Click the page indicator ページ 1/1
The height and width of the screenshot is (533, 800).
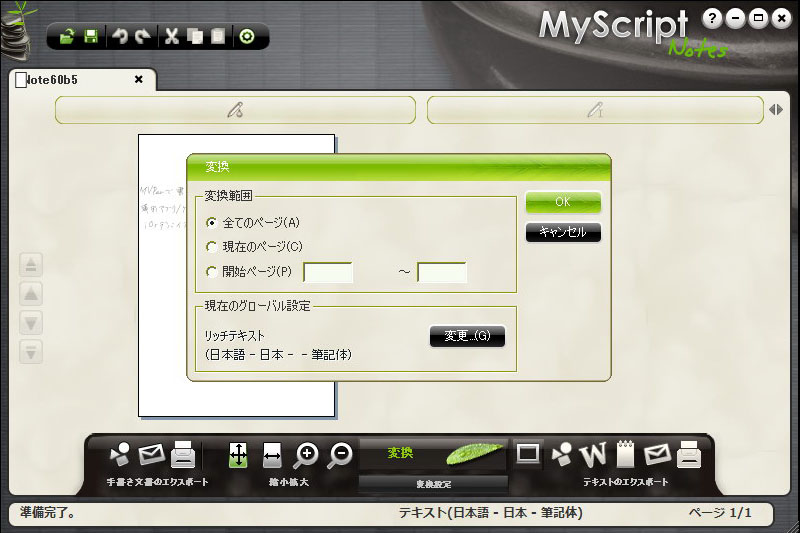click(720, 513)
